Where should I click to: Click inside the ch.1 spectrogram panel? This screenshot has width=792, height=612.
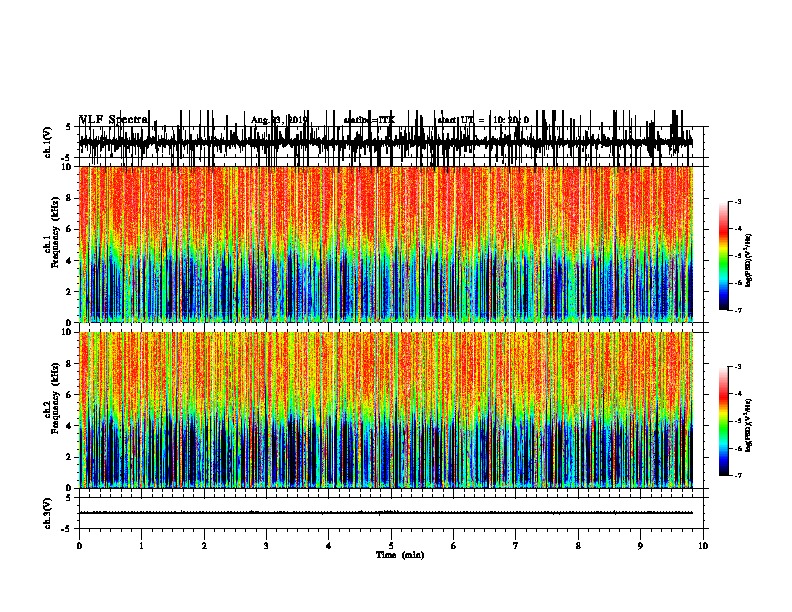386,244
